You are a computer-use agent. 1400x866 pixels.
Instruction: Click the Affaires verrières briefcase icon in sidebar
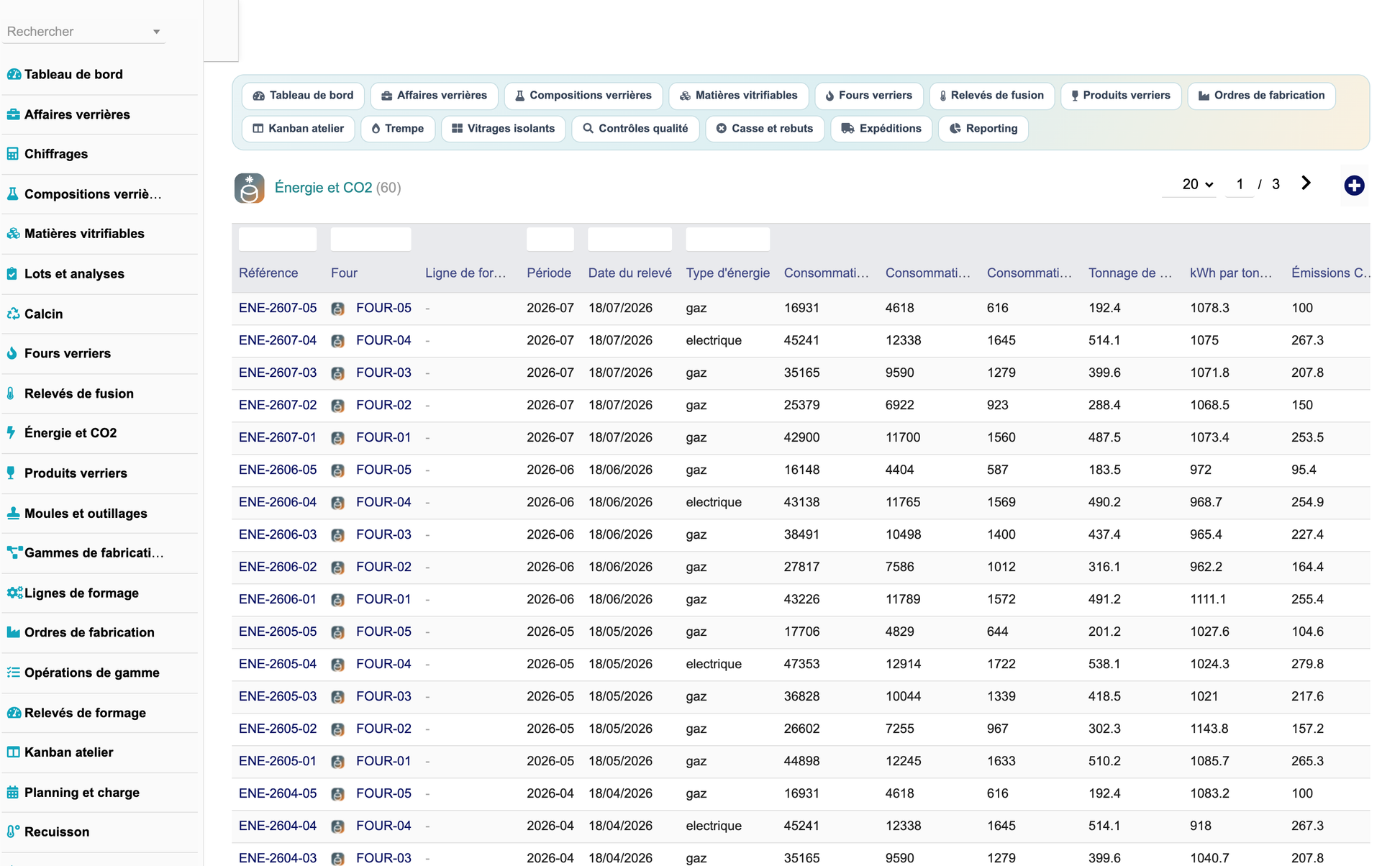point(13,114)
